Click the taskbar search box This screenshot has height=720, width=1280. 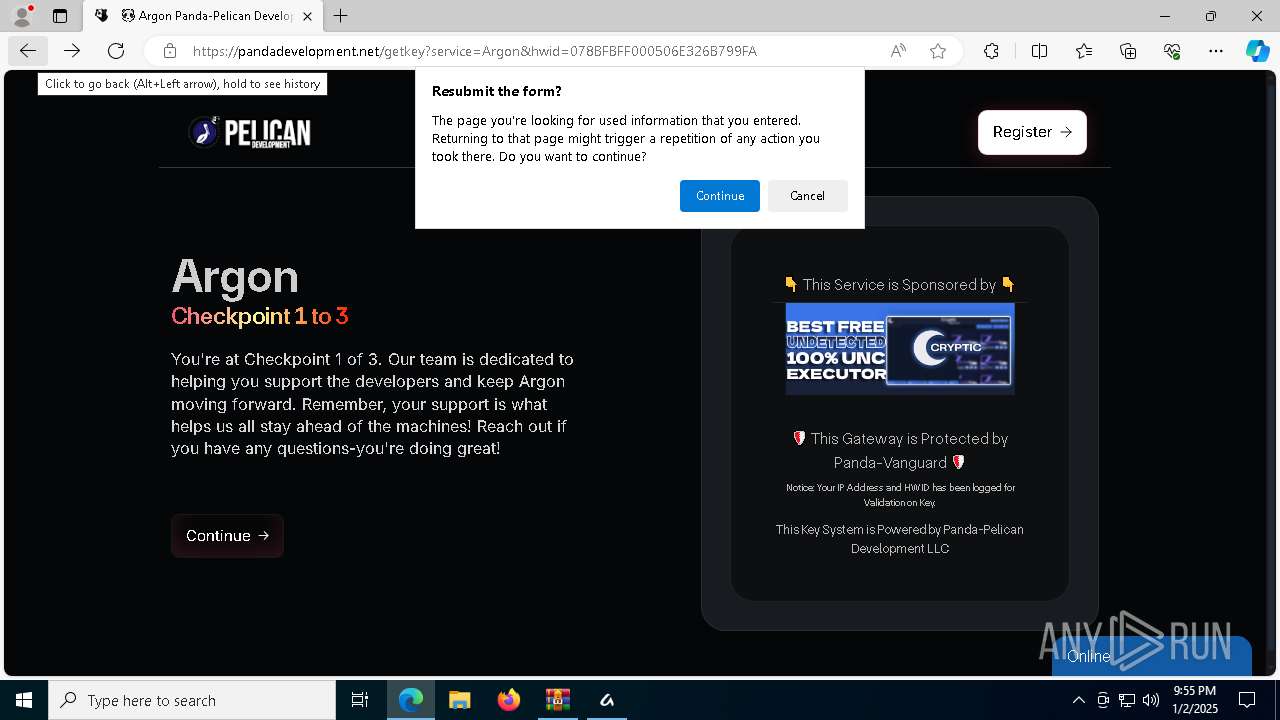point(192,700)
